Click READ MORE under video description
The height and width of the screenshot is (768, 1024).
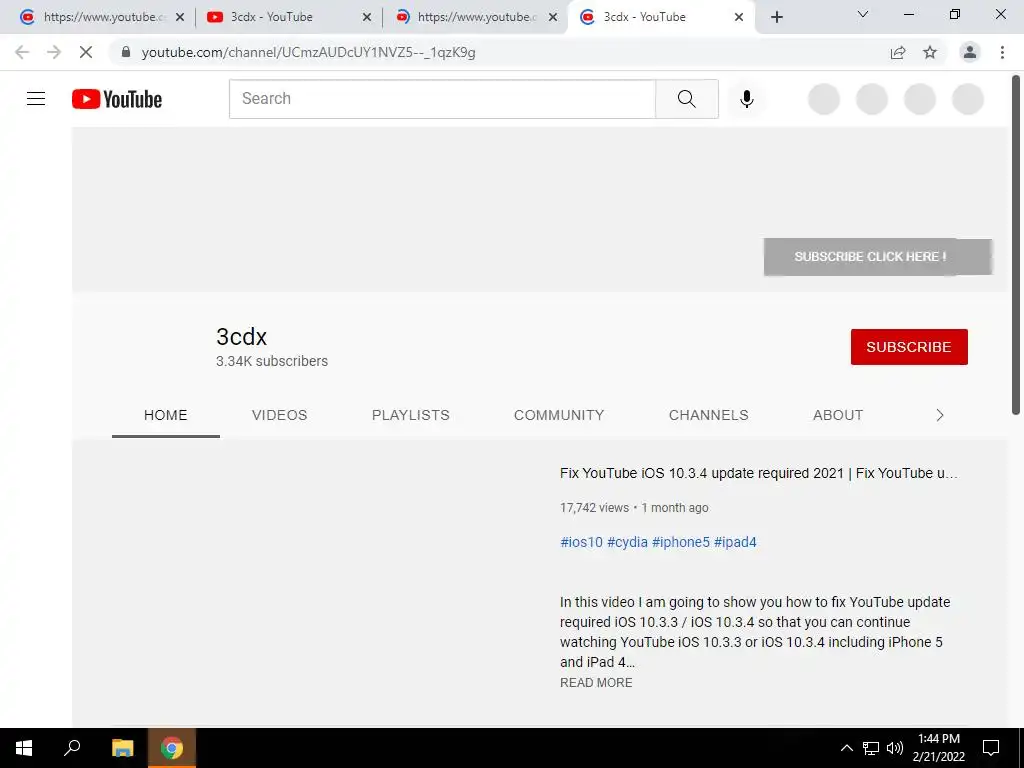pyautogui.click(x=596, y=682)
